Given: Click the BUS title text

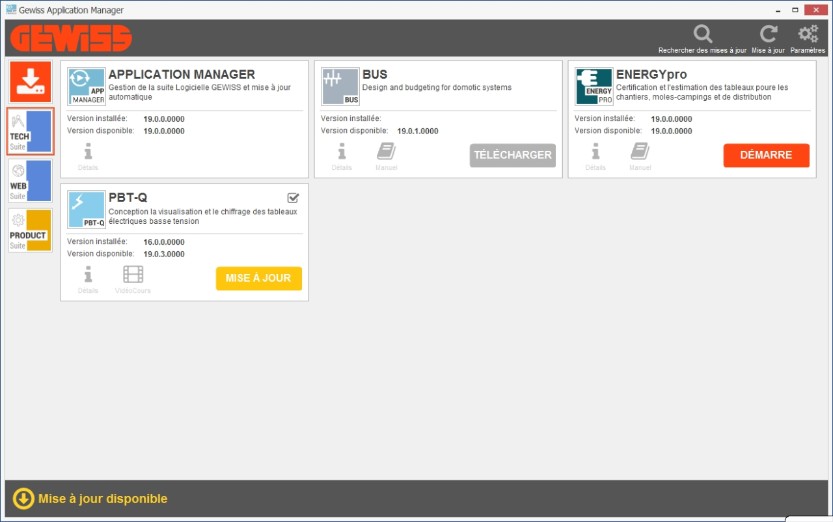Looking at the screenshot, I should pyautogui.click(x=375, y=74).
